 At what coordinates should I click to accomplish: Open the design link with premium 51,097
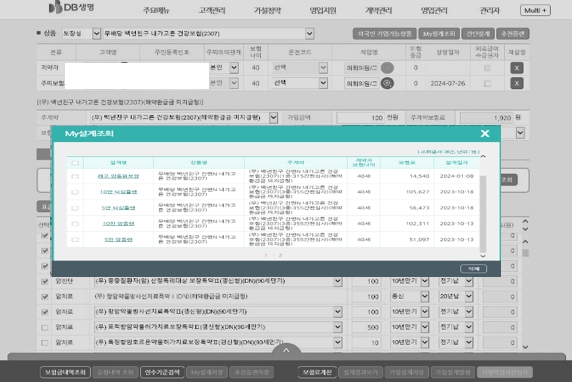click(x=118, y=240)
